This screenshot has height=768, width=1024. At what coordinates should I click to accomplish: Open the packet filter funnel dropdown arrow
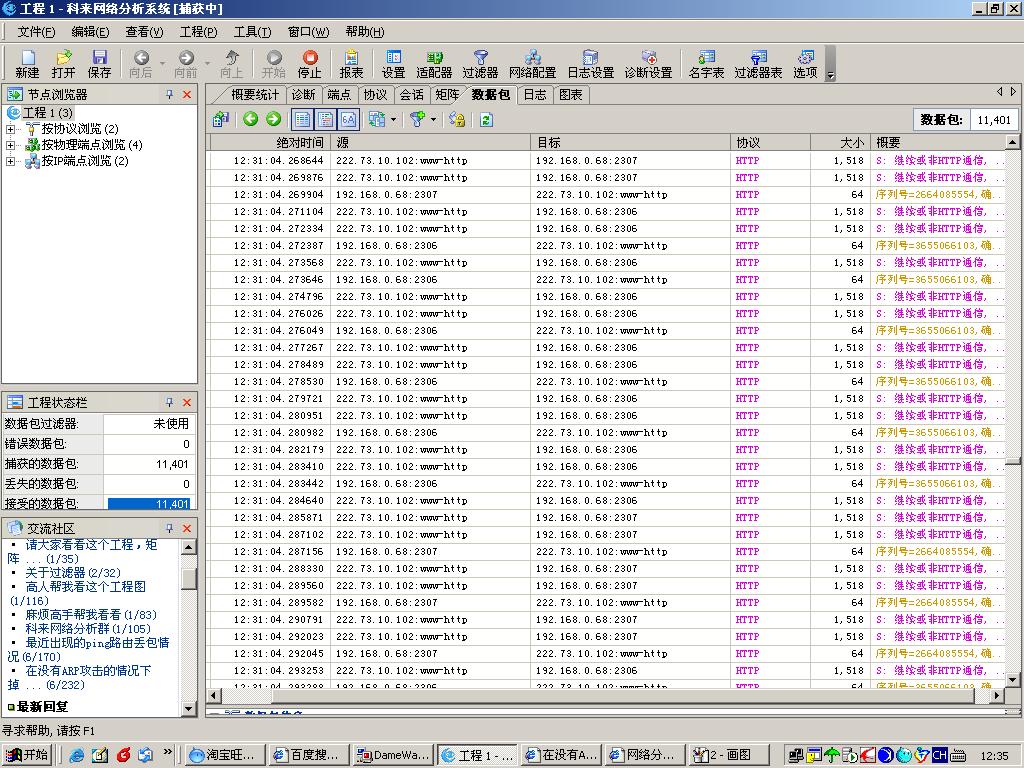(433, 120)
